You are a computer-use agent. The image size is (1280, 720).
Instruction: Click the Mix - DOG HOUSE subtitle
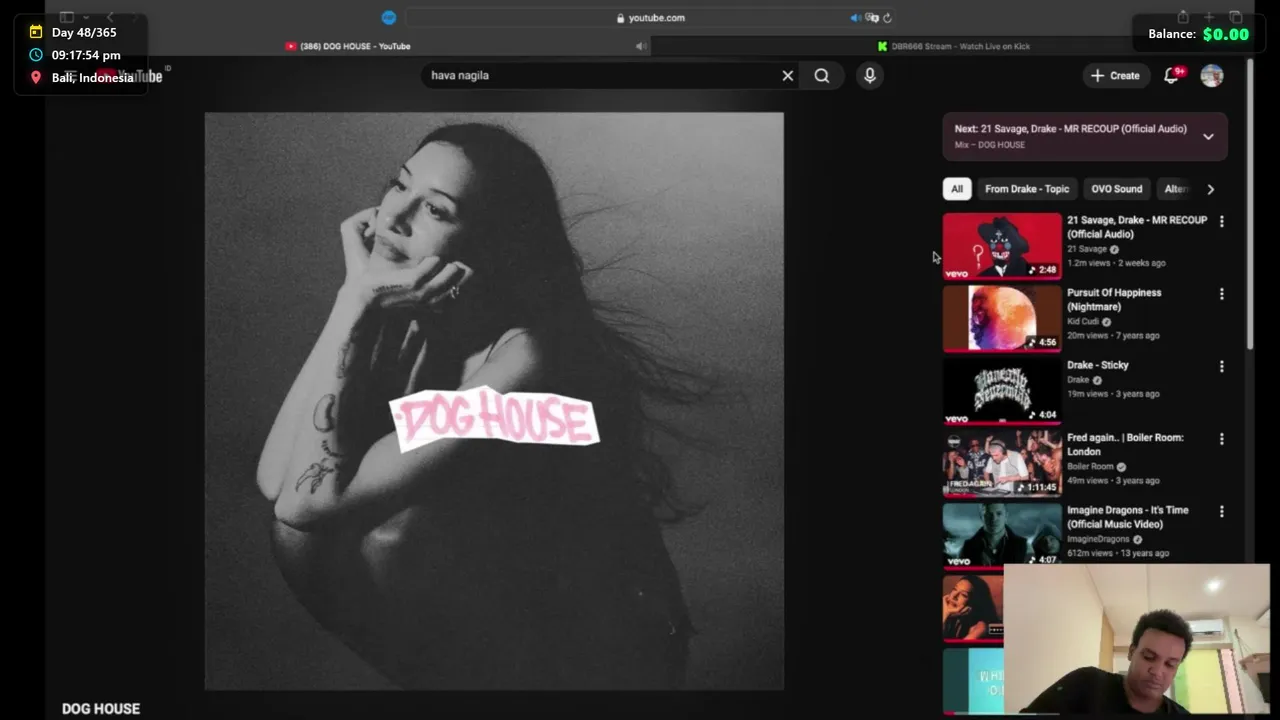click(990, 145)
